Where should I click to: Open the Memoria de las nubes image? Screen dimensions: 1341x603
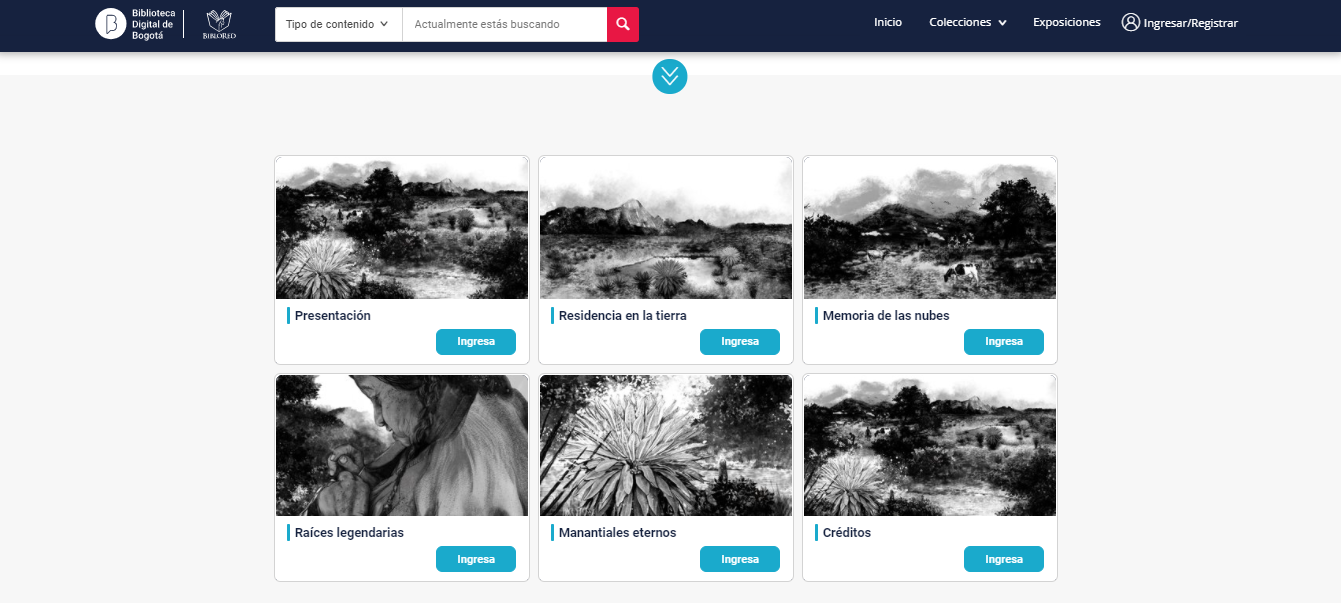click(x=930, y=228)
